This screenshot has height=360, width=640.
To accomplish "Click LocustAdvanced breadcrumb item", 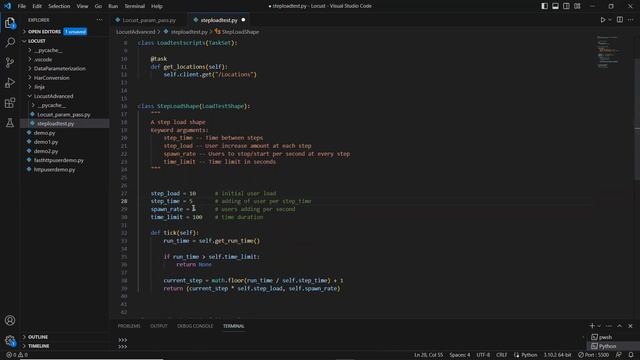I will (136, 31).
